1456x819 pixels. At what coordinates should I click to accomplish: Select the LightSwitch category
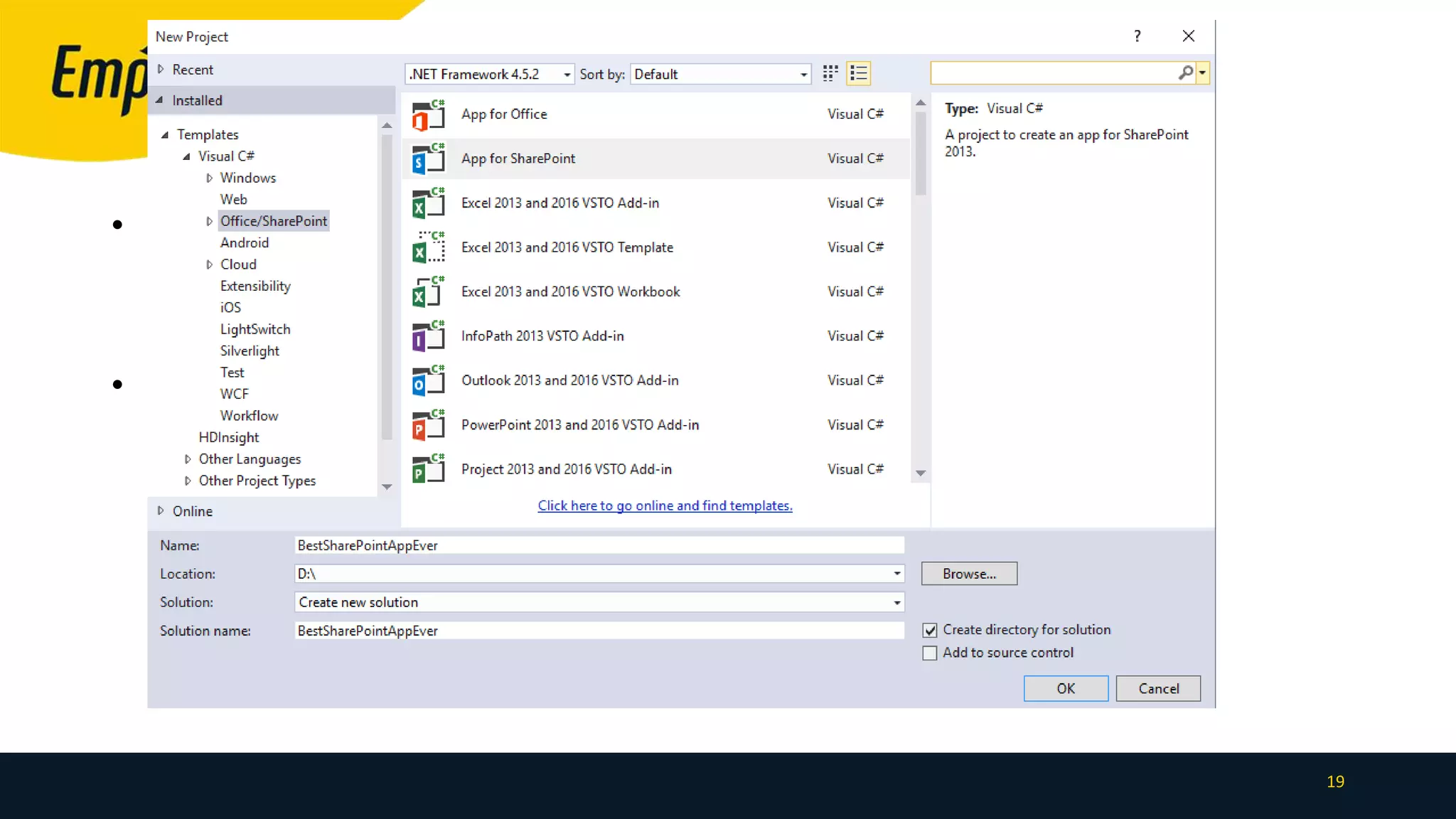click(255, 329)
